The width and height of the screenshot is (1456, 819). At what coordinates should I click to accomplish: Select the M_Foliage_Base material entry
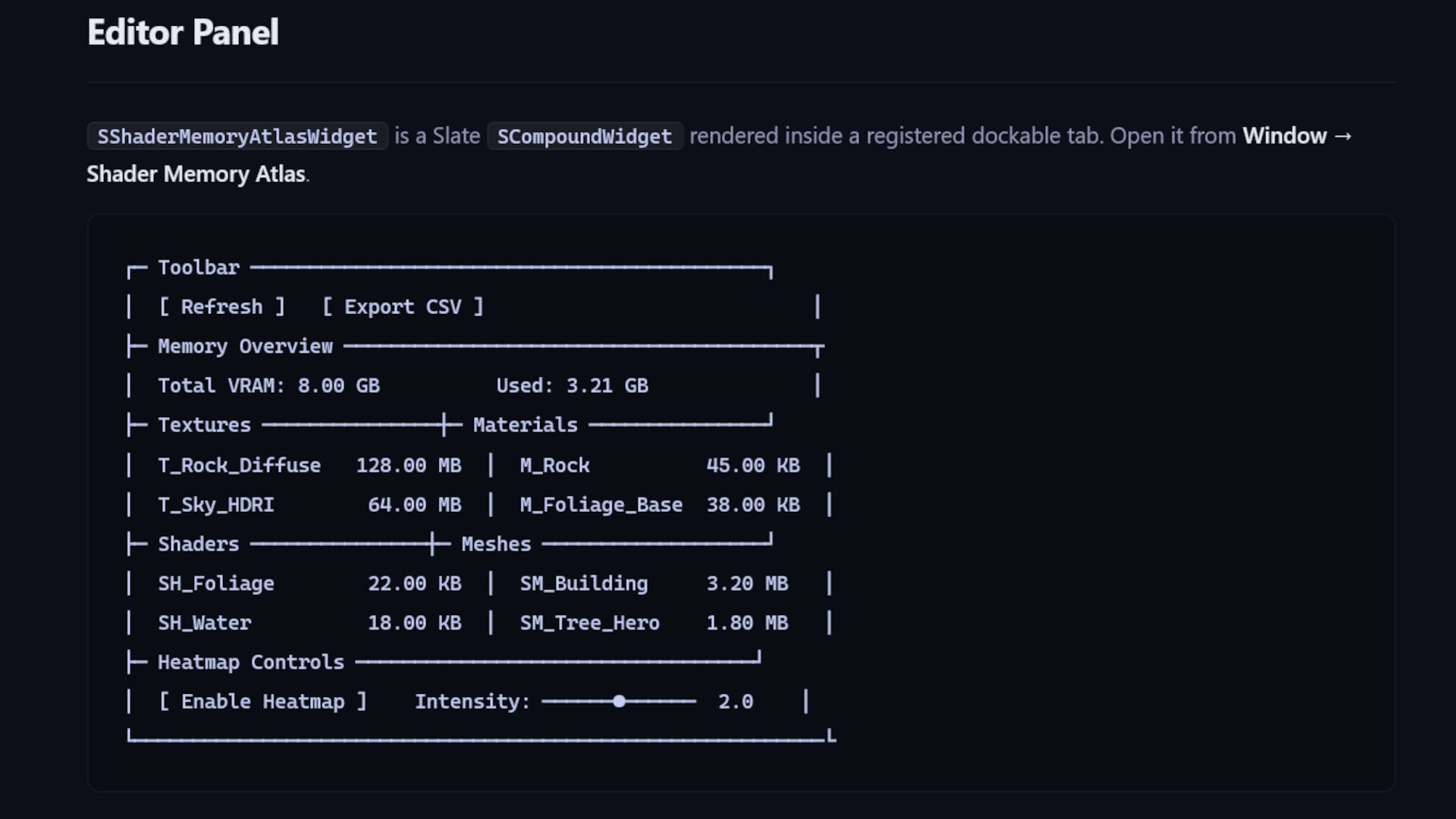point(660,505)
